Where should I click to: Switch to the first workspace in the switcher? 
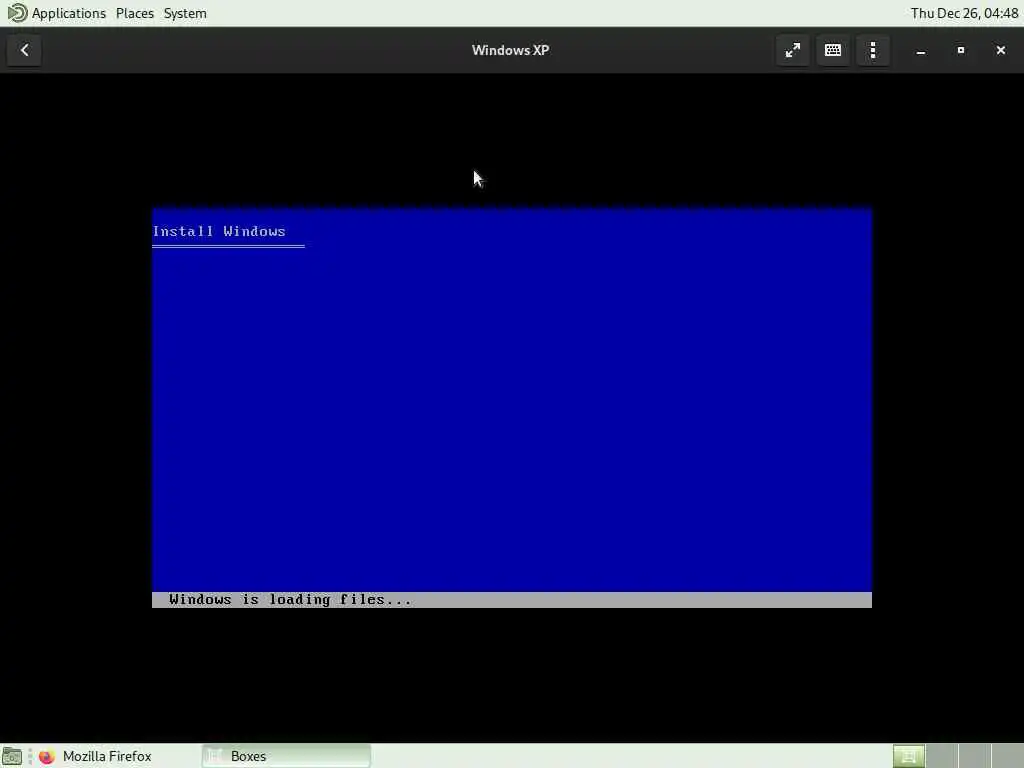[x=908, y=756]
